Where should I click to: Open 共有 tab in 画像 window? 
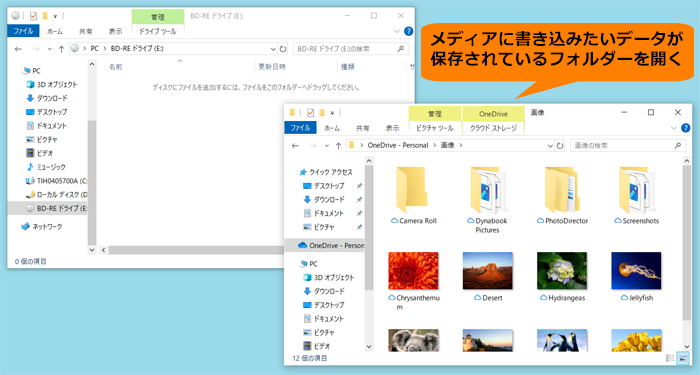tap(362, 128)
